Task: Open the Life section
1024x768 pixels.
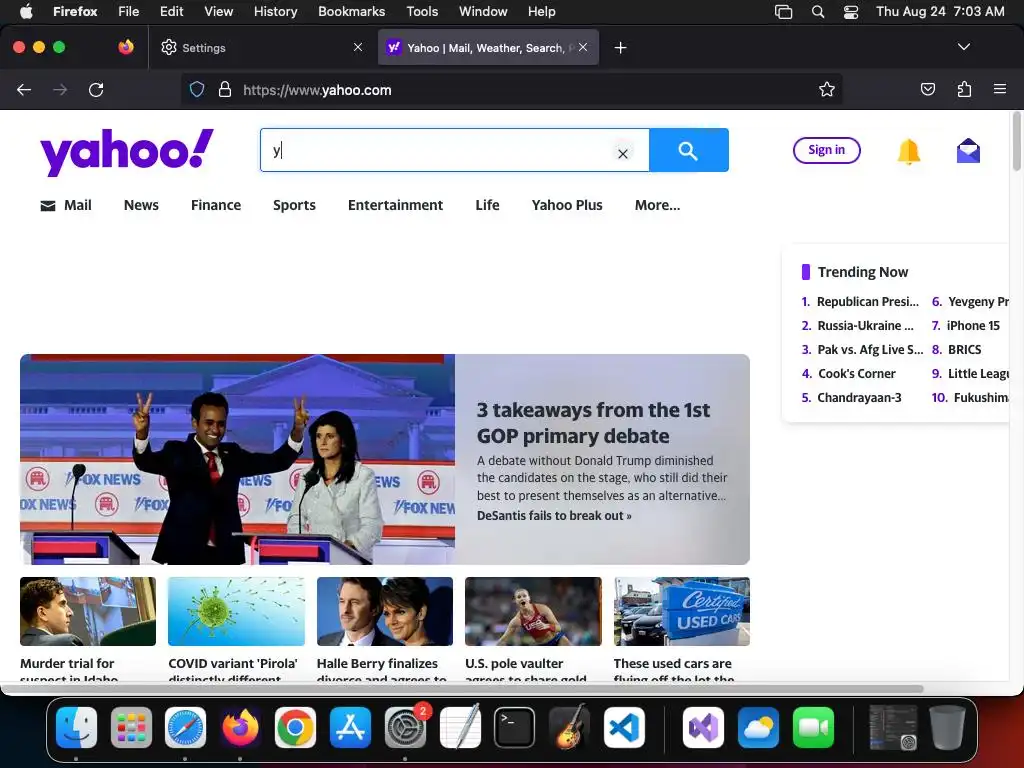Action: (x=487, y=205)
